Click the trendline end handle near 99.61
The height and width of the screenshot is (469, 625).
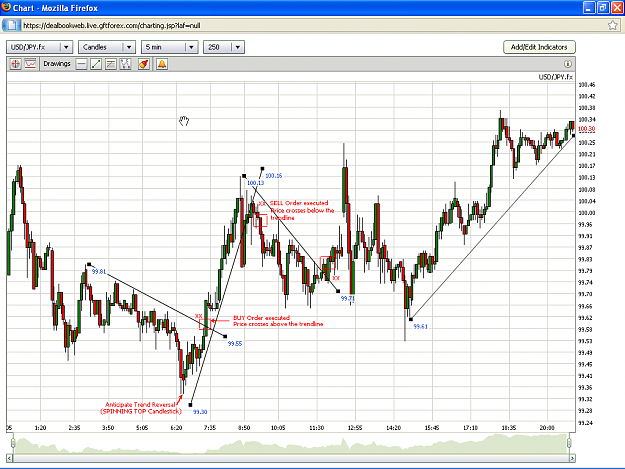(x=411, y=319)
